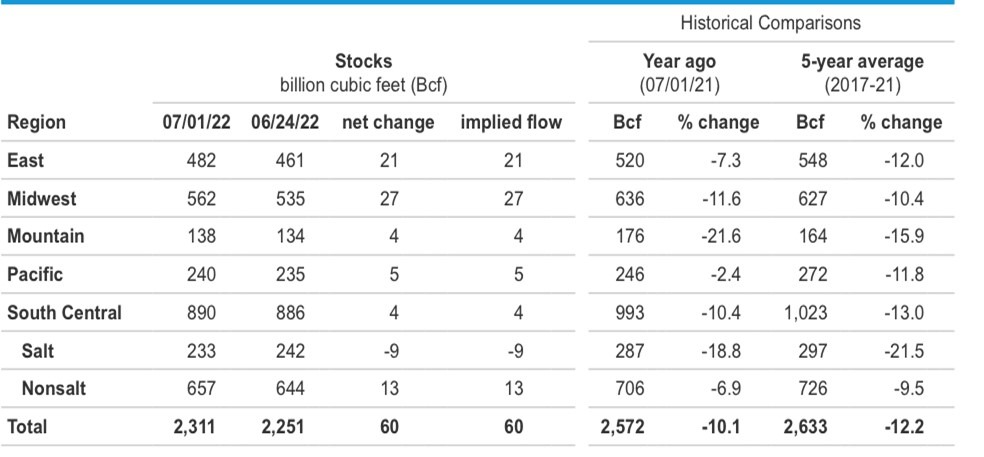Click the 06/24/22 stocks column header
The image size is (984, 457).
(284, 123)
